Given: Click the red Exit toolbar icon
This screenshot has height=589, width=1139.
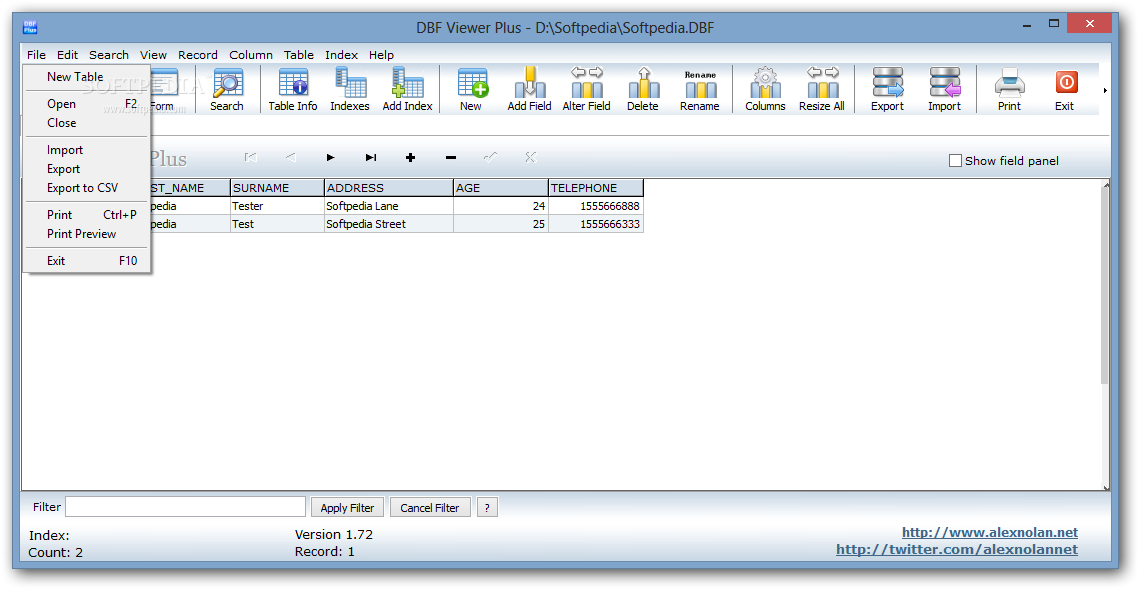Looking at the screenshot, I should click(1065, 89).
